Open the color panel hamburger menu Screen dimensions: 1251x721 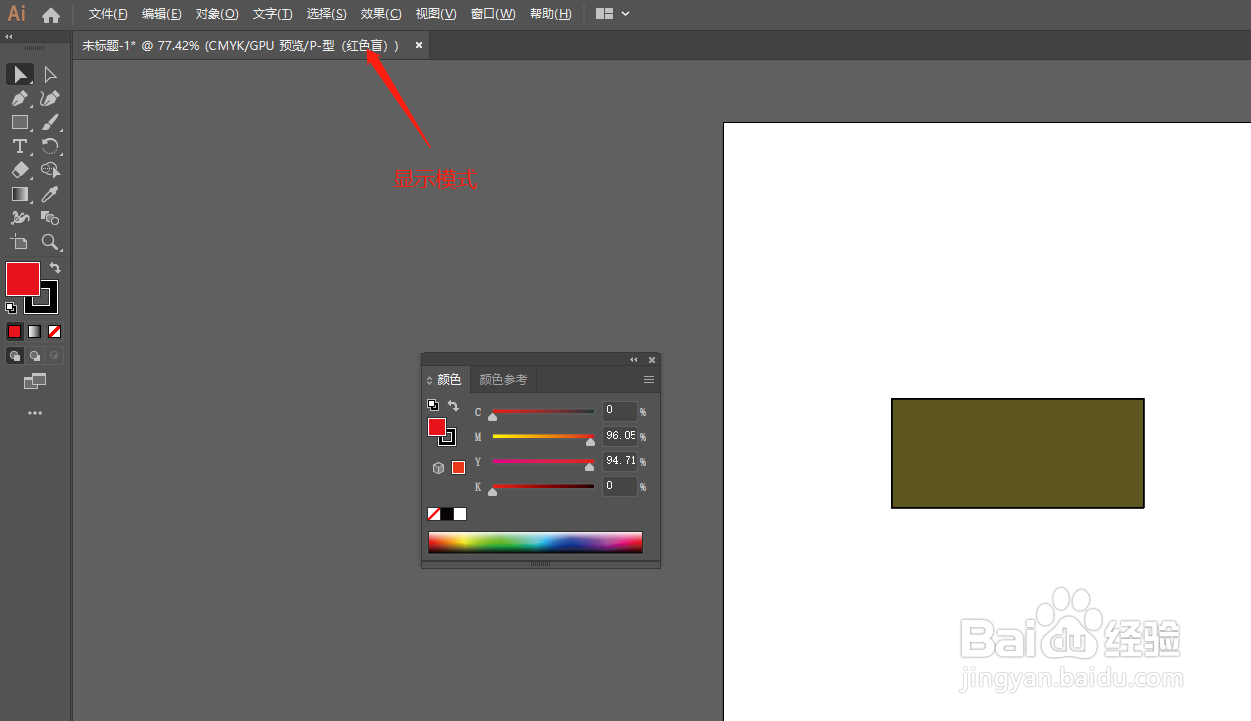[x=649, y=380]
